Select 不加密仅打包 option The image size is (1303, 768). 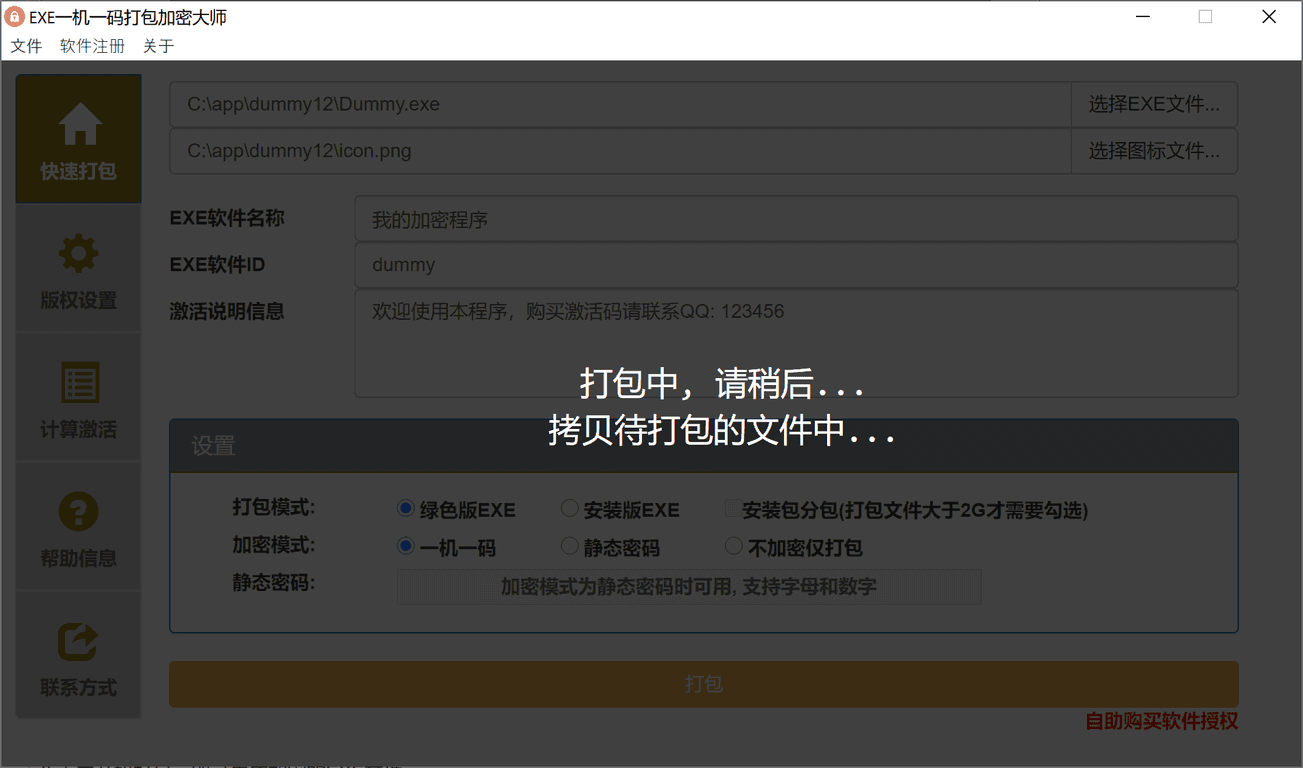(x=733, y=547)
